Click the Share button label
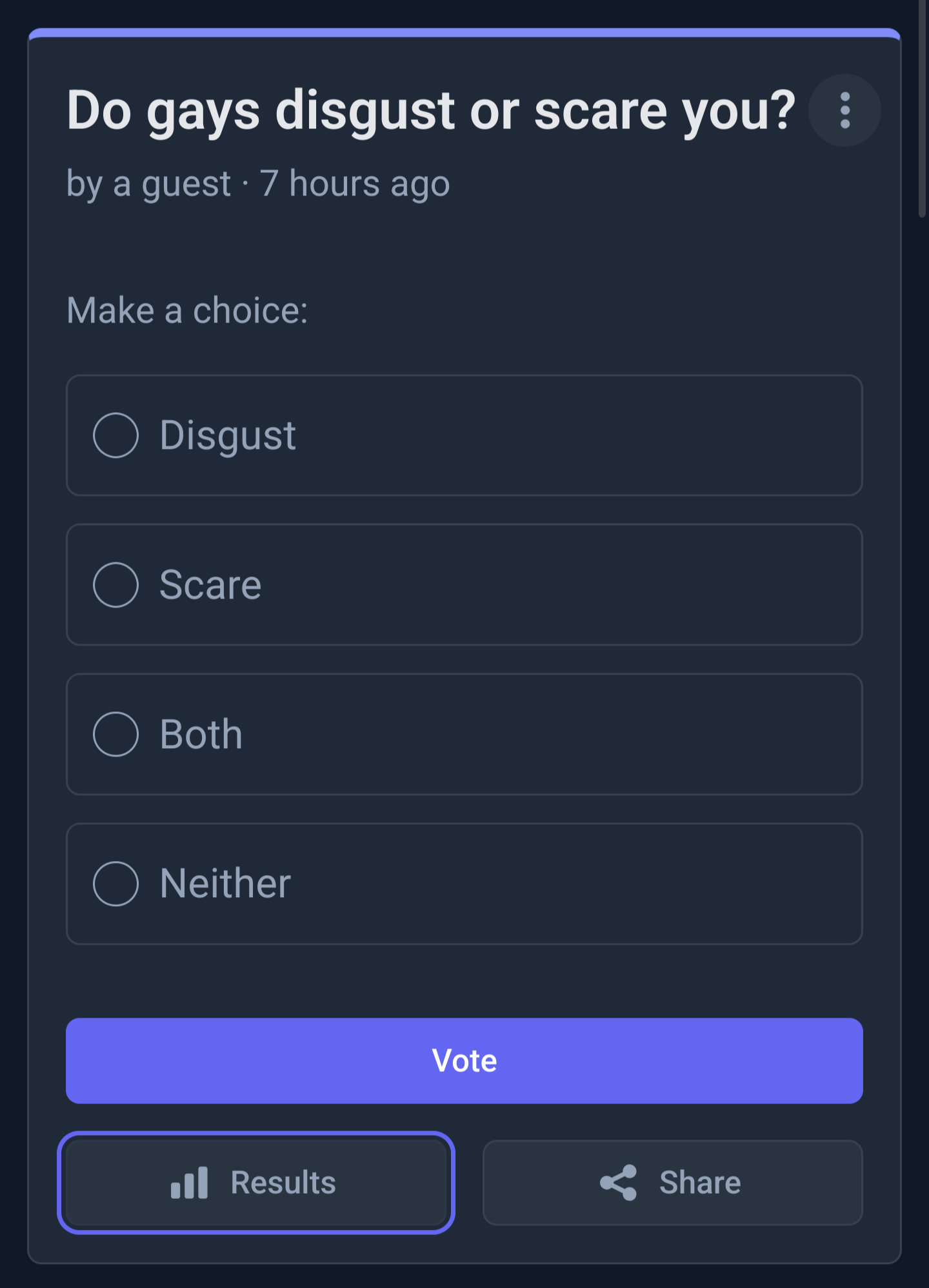929x1288 pixels. pyautogui.click(x=700, y=1182)
